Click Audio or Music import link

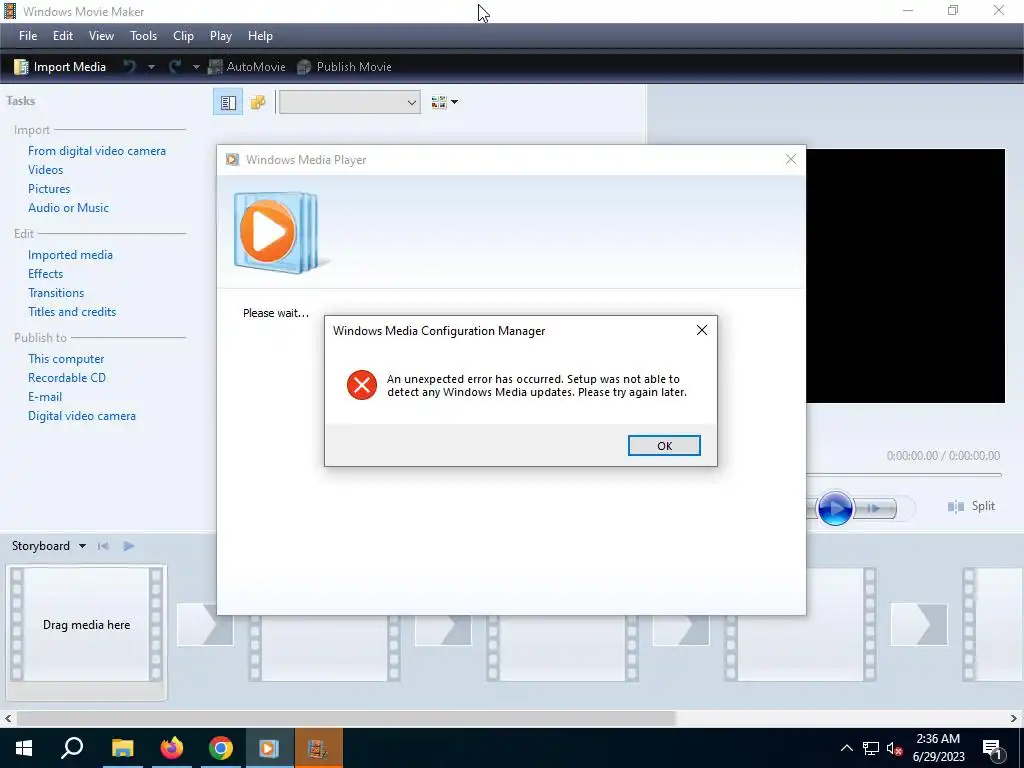pyautogui.click(x=69, y=208)
